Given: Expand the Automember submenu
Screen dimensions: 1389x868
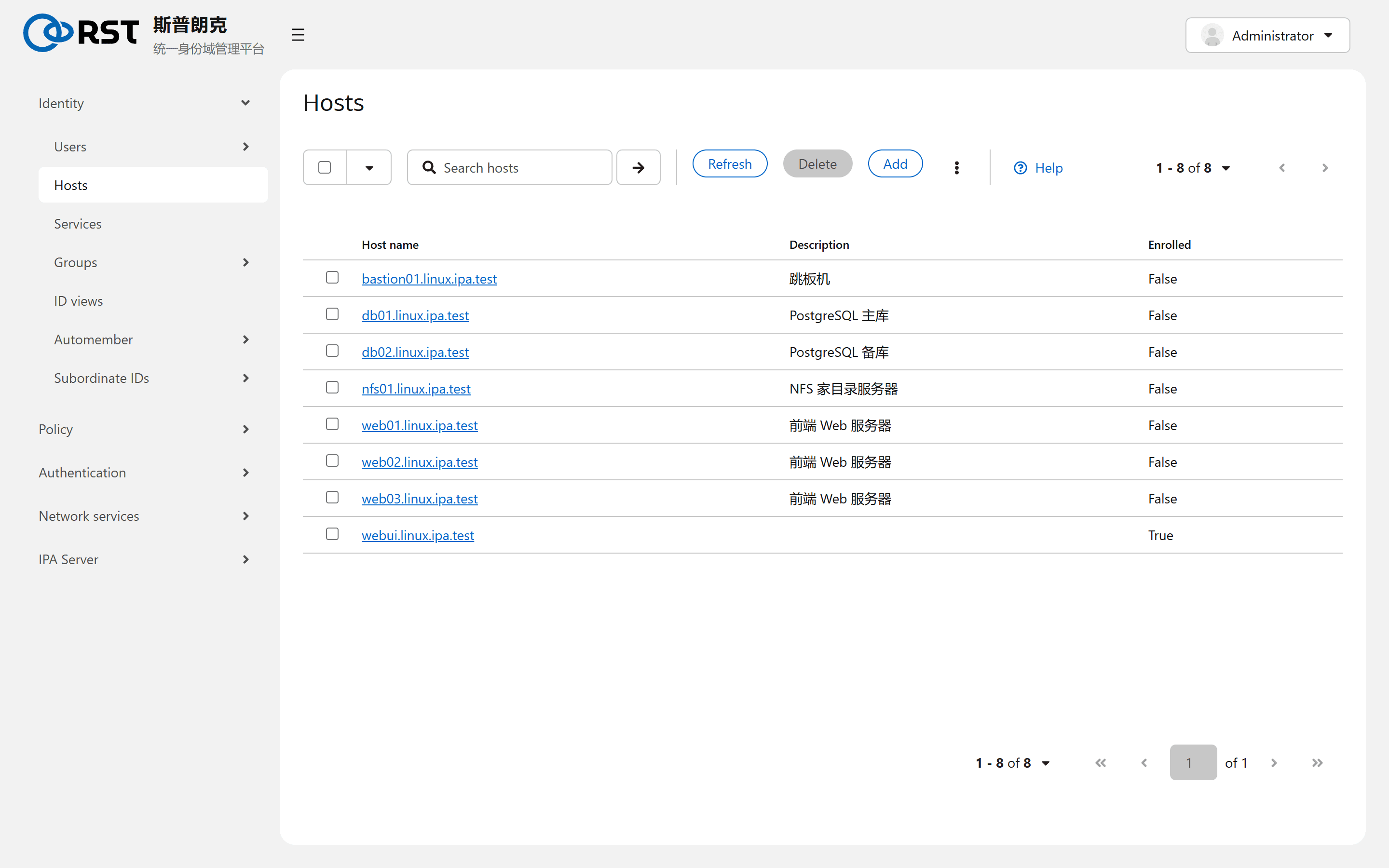Looking at the screenshot, I should click(x=153, y=339).
